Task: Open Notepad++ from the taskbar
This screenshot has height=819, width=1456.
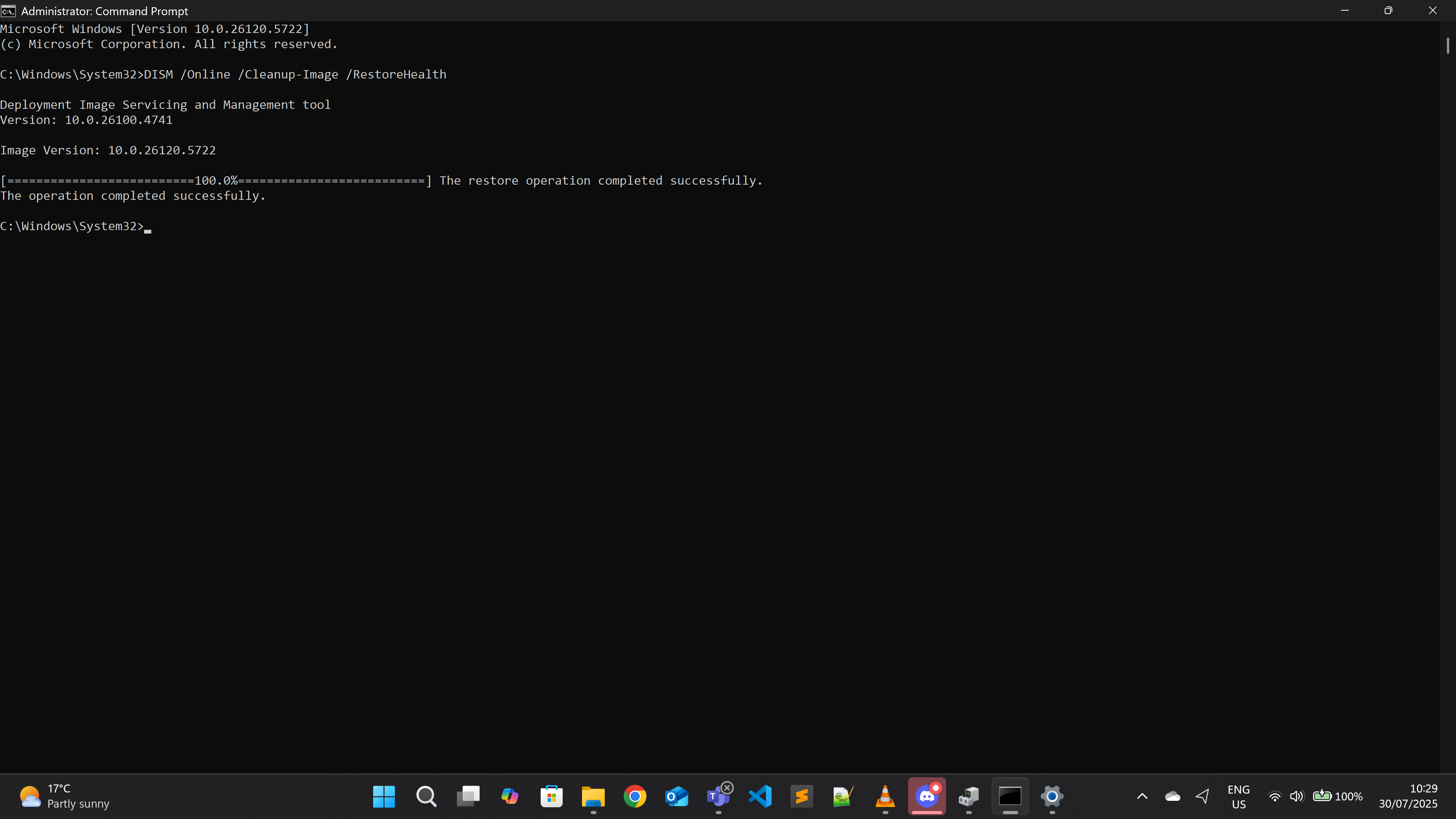Action: tap(843, 796)
